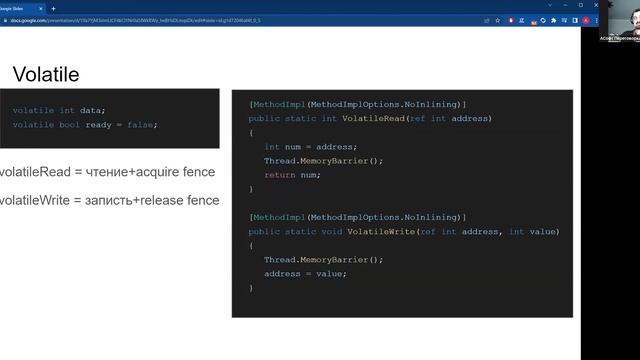640x360 pixels.
Task: Click the volatileWrite release fence text
Action: click(109, 200)
